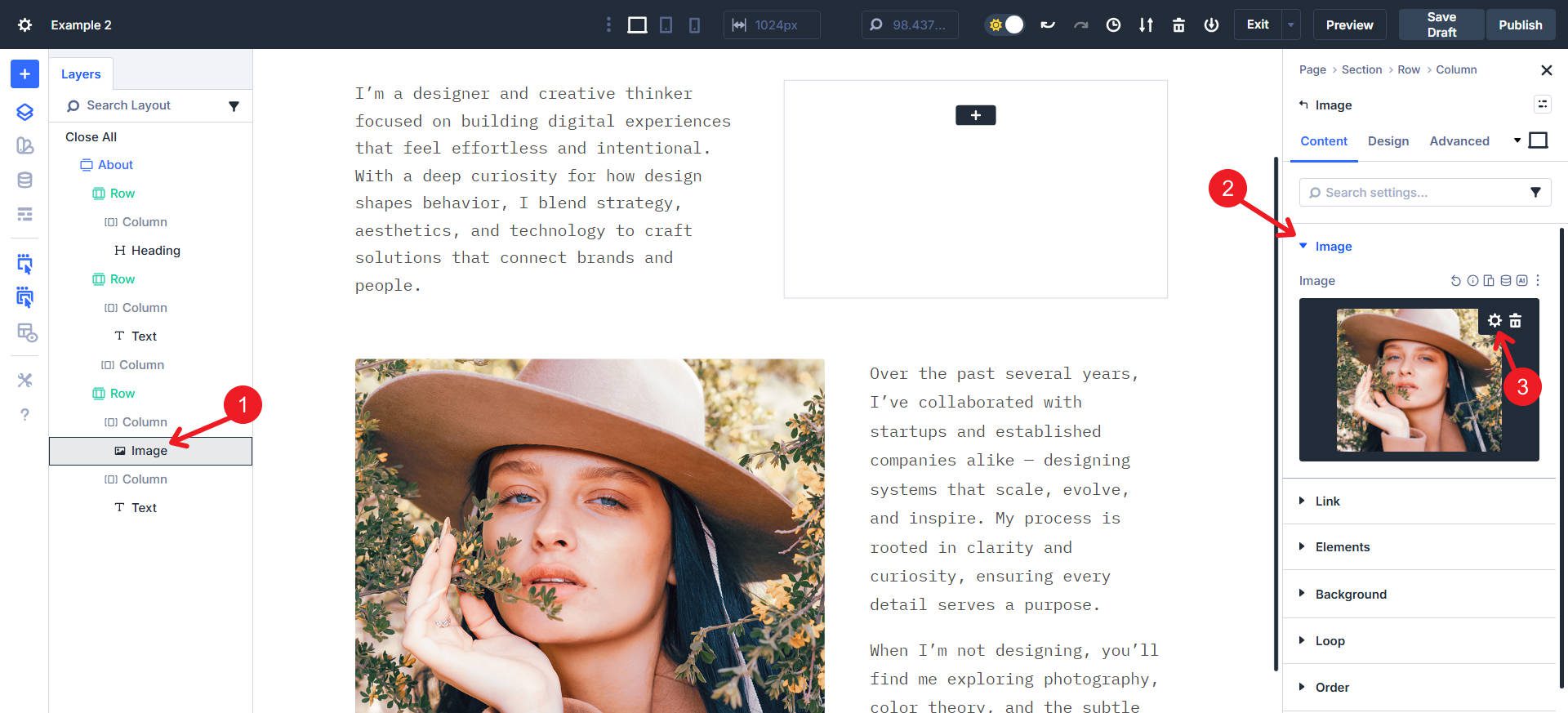Image resolution: width=1568 pixels, height=713 pixels.
Task: Click the info help icon for Image field
Action: [1472, 280]
